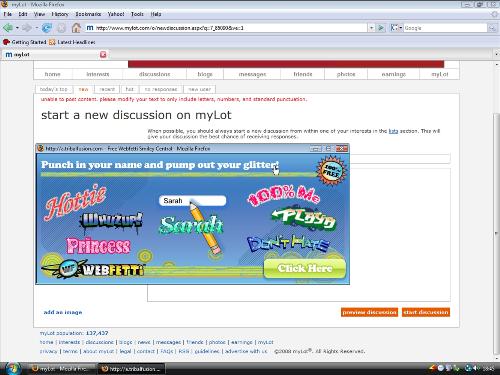The width and height of the screenshot is (500, 375).
Task: Open the Yahoo! menu
Action: coord(116,14)
